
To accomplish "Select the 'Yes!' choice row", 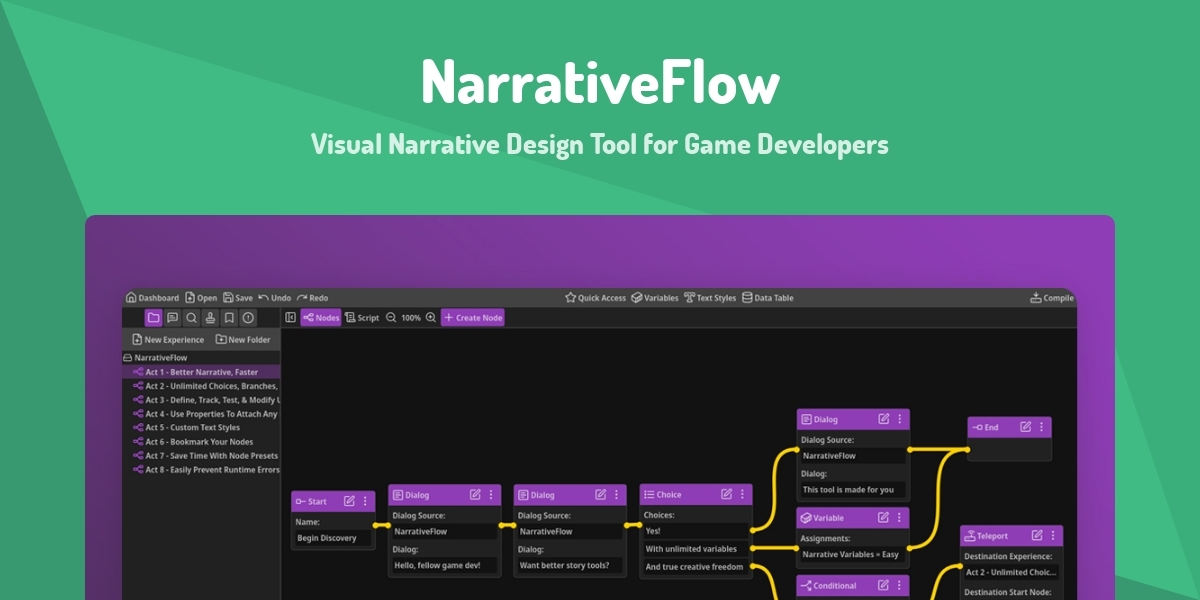I will pyautogui.click(x=695, y=531).
